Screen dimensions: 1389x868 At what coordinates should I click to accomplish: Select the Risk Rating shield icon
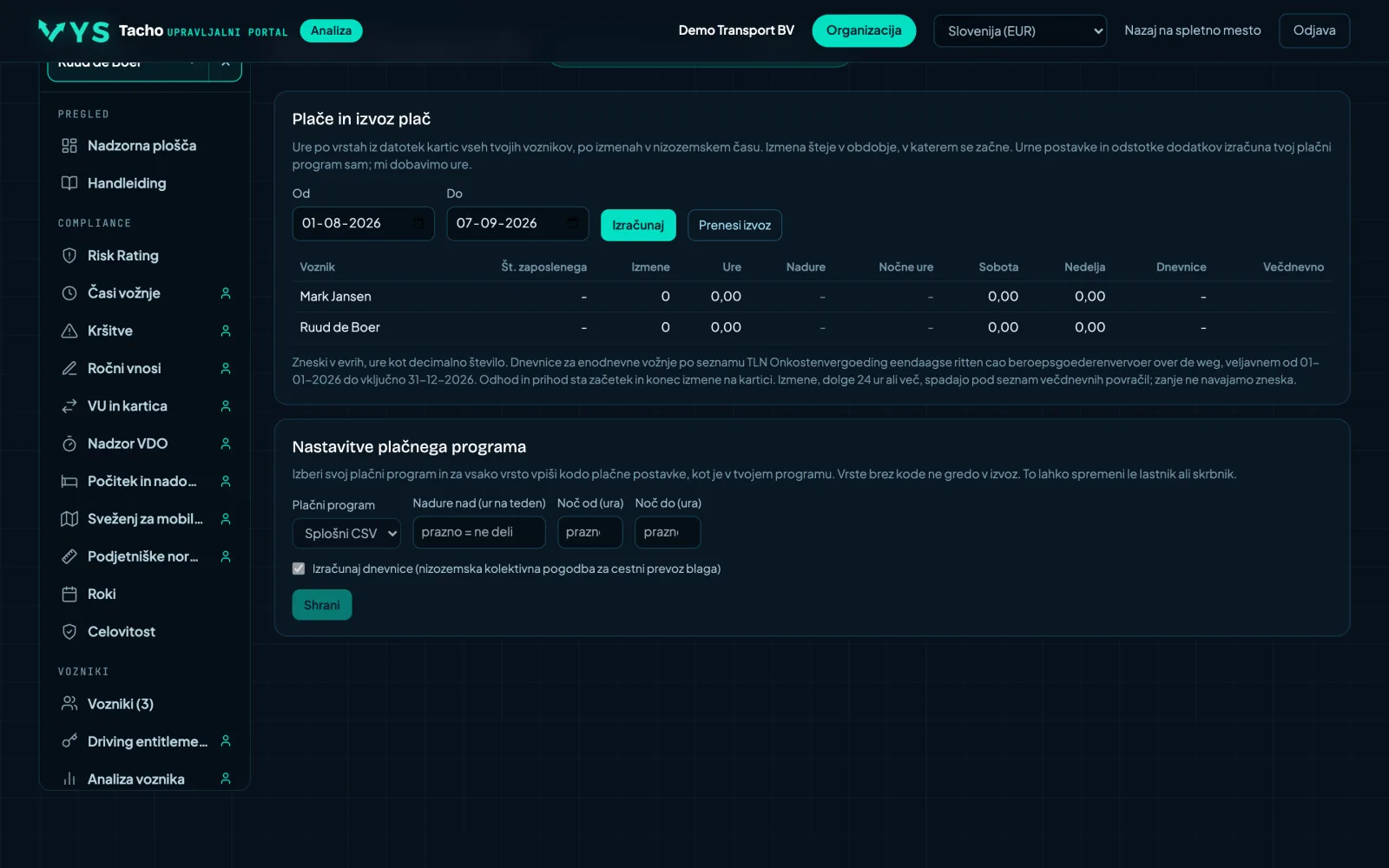(x=69, y=255)
